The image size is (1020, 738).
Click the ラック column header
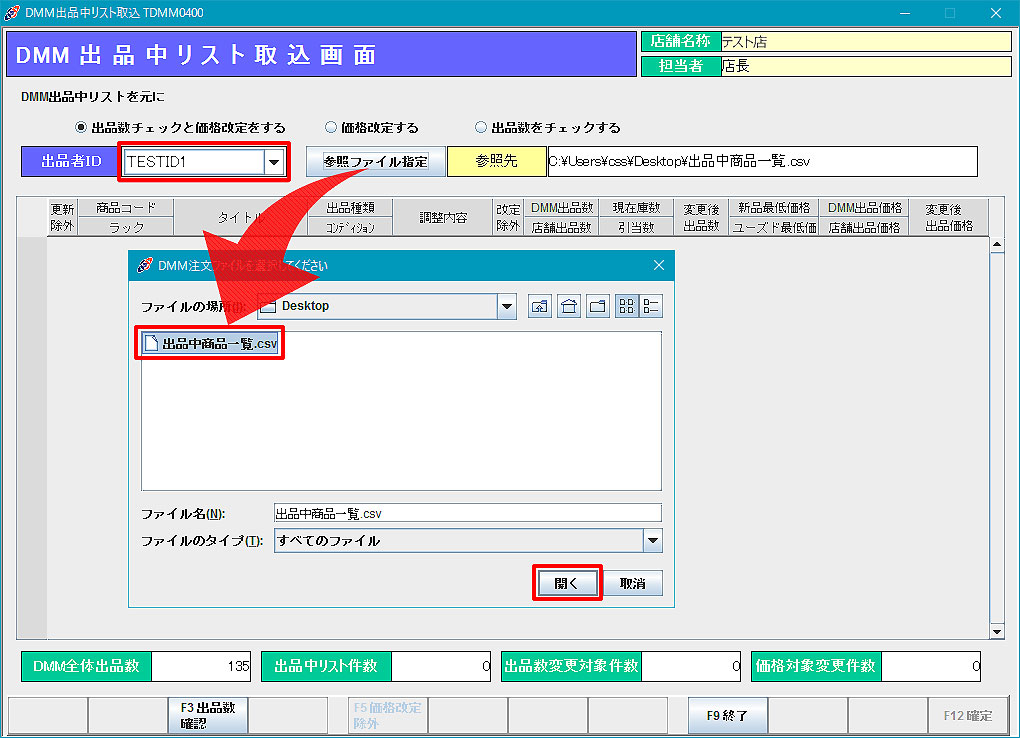[126, 227]
